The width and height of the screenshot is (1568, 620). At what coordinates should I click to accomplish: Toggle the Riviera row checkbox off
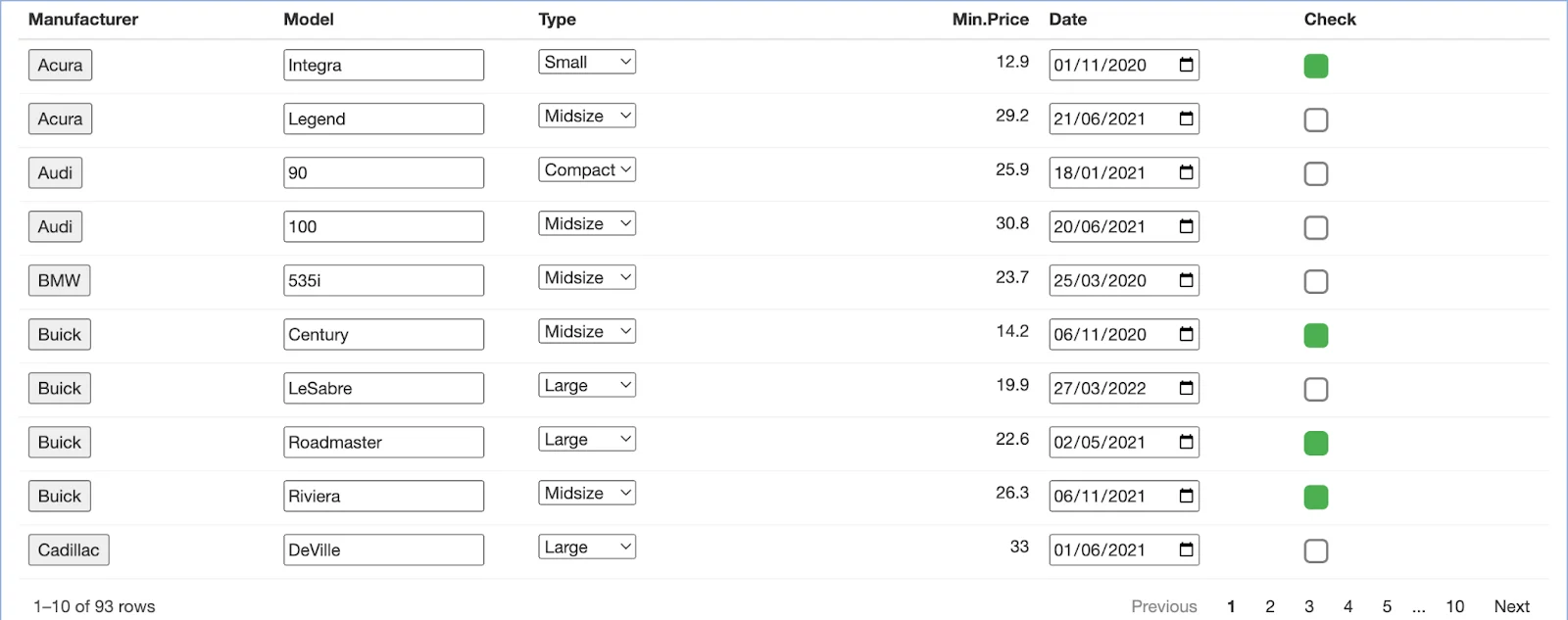[x=1316, y=498]
